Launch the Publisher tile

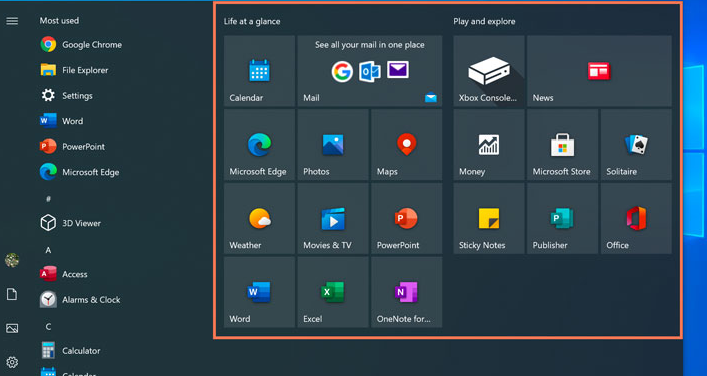(x=562, y=218)
